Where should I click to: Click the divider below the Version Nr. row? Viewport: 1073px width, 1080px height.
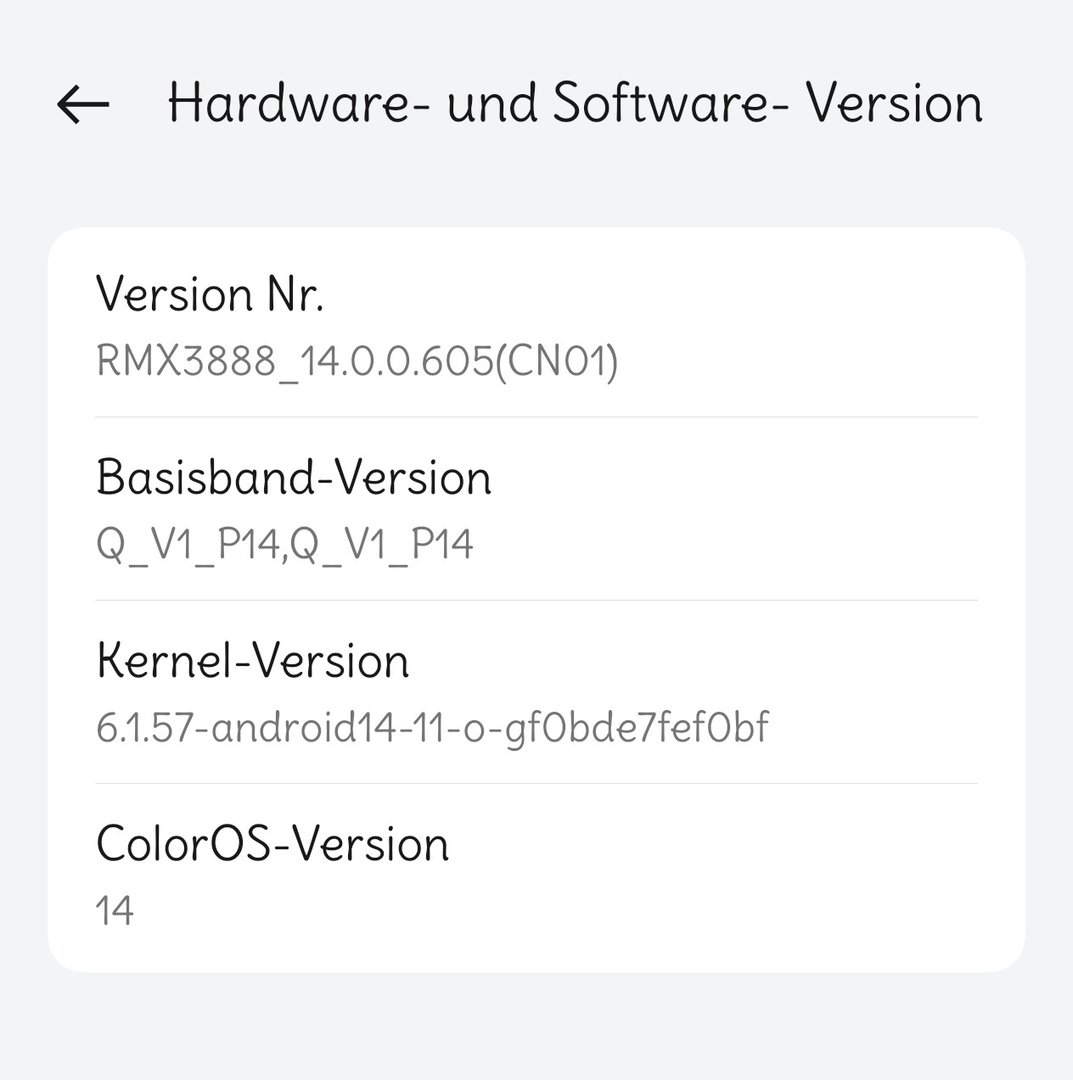coord(536,417)
